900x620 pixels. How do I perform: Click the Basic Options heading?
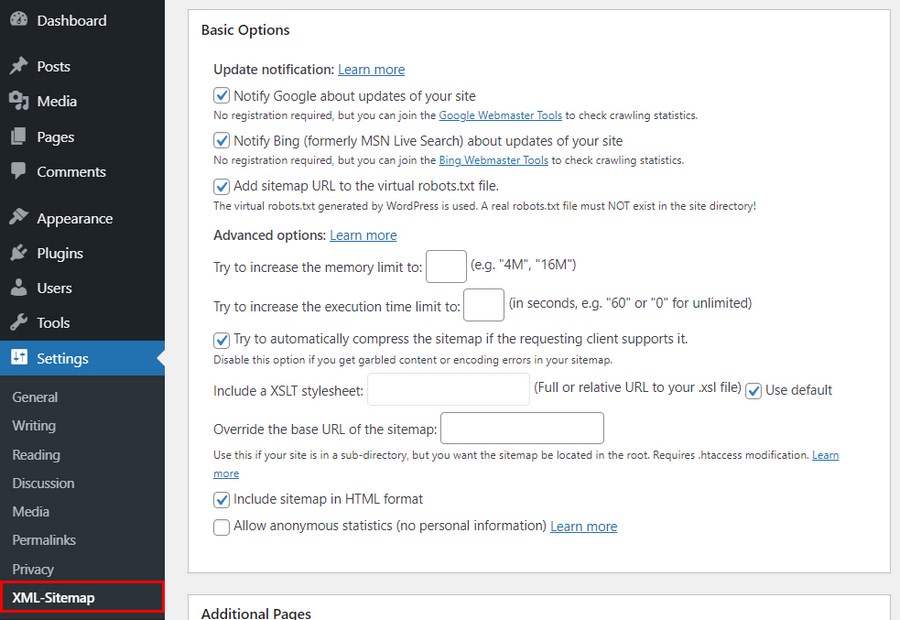[245, 30]
